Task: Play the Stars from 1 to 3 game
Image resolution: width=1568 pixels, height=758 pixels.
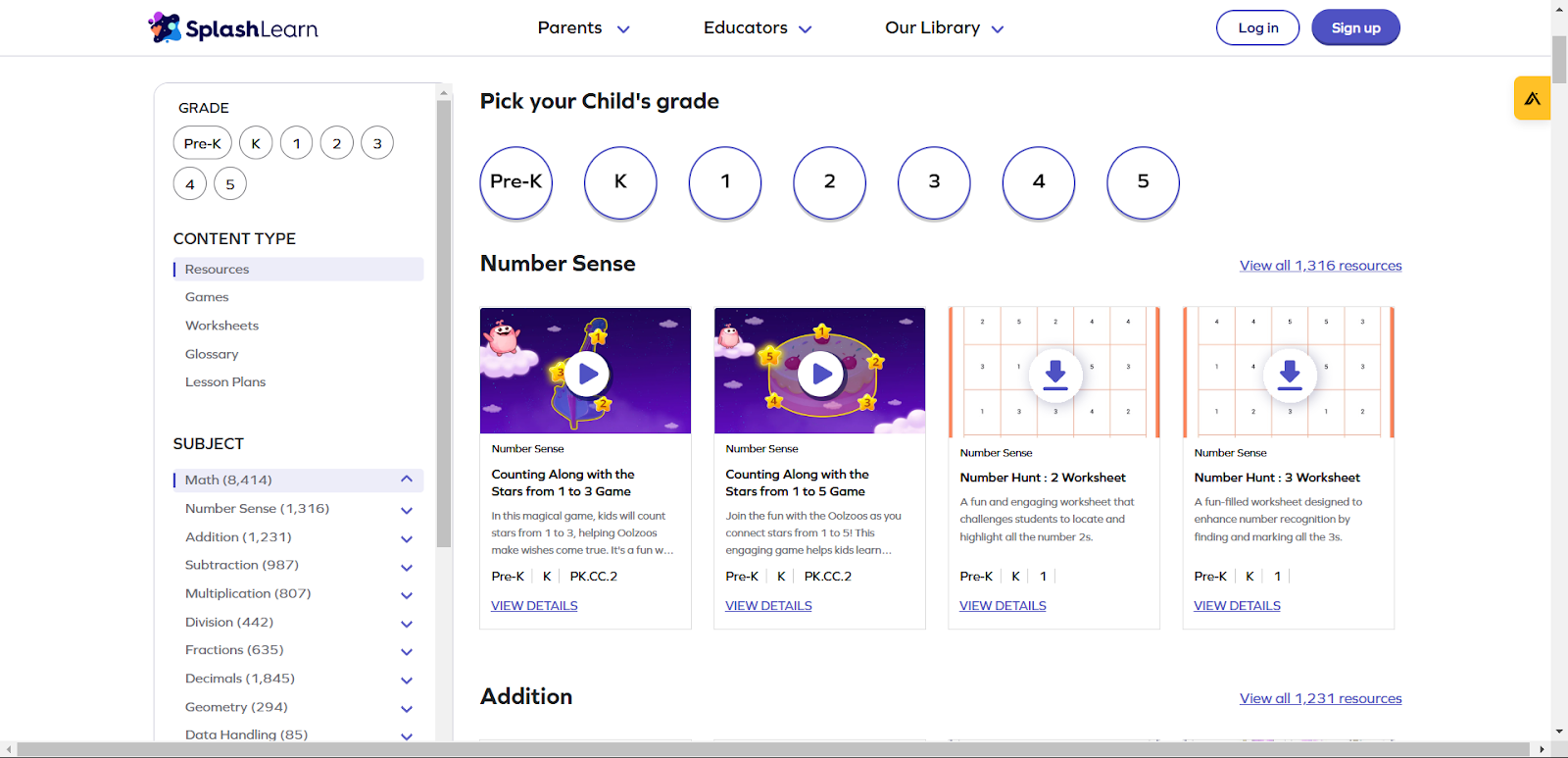Action: 586,374
